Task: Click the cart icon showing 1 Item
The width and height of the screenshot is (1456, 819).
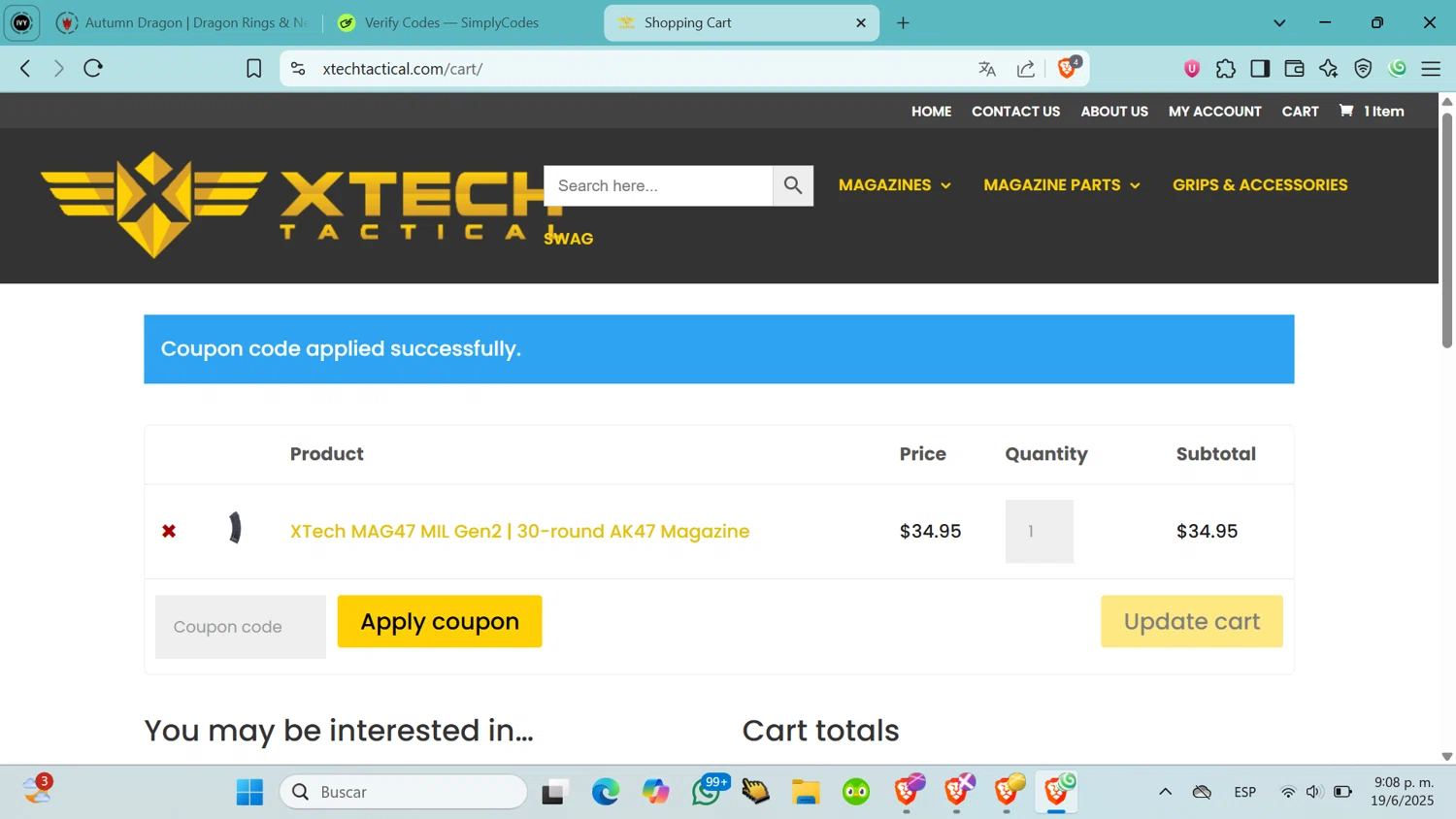Action: pyautogui.click(x=1372, y=112)
